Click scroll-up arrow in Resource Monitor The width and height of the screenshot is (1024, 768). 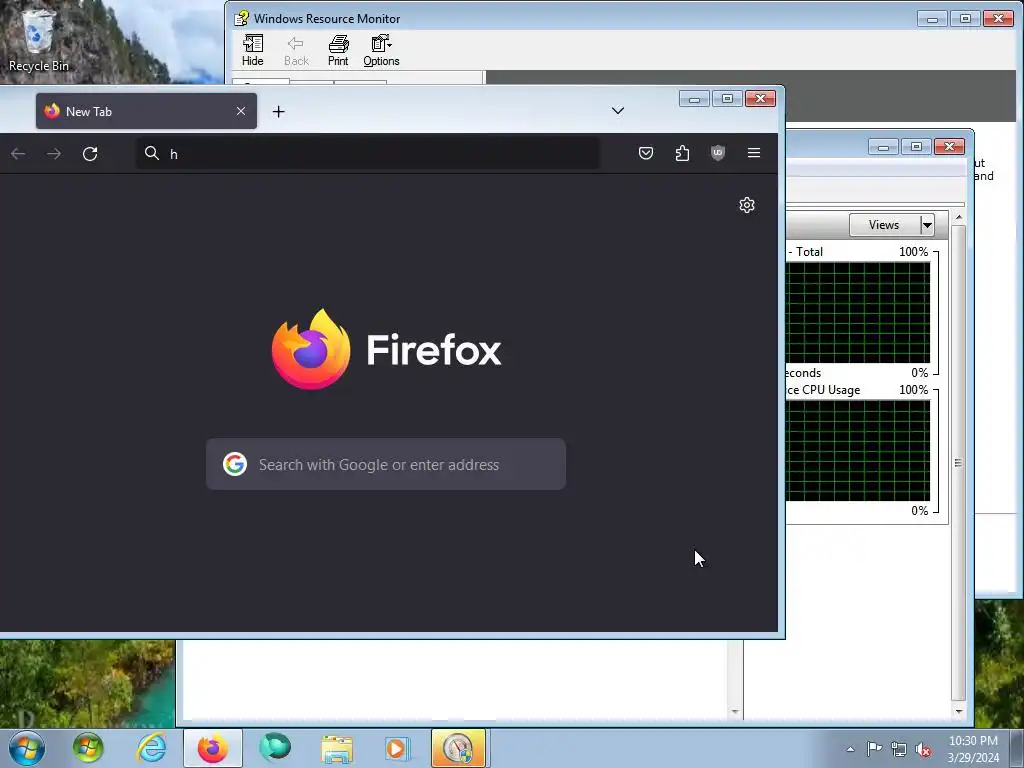[x=958, y=217]
